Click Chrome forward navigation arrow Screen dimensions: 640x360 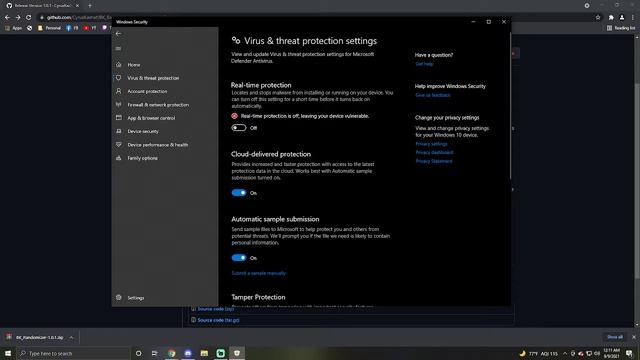18,17
